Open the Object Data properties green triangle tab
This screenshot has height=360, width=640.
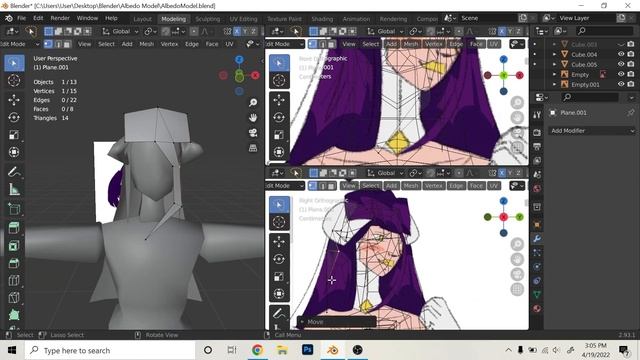tap(537, 294)
